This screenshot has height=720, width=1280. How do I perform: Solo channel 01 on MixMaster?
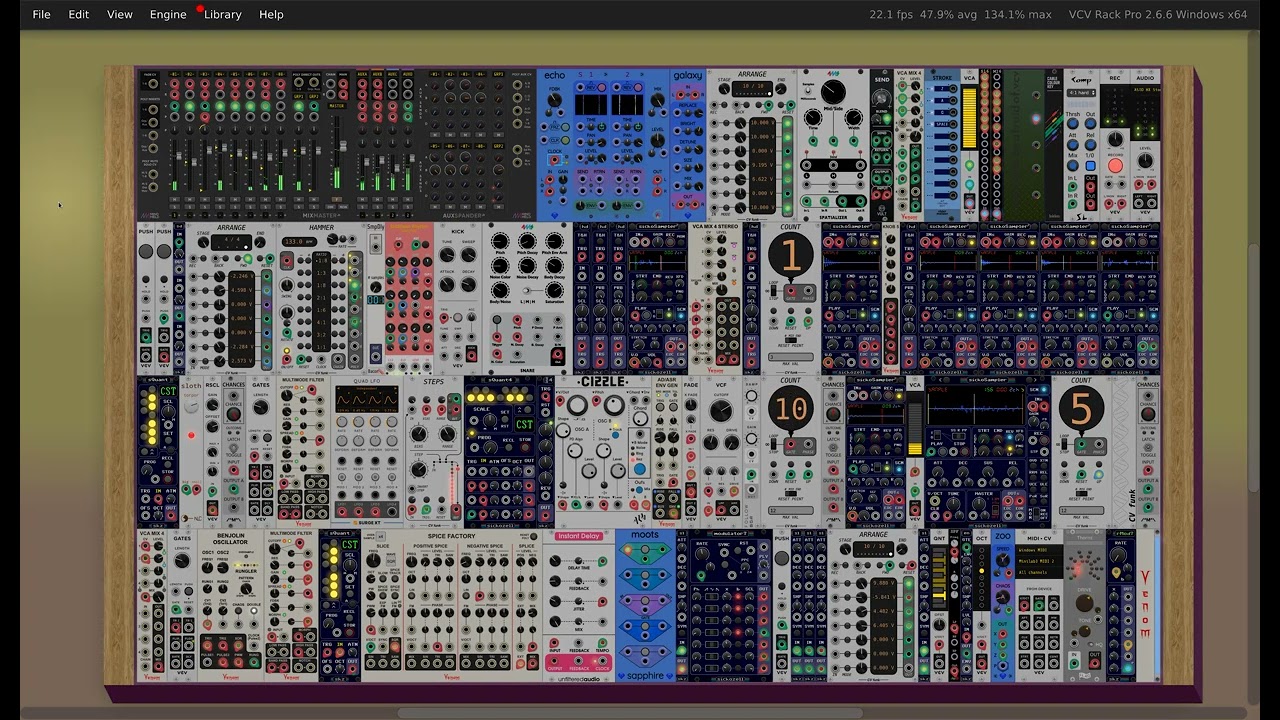click(x=174, y=207)
